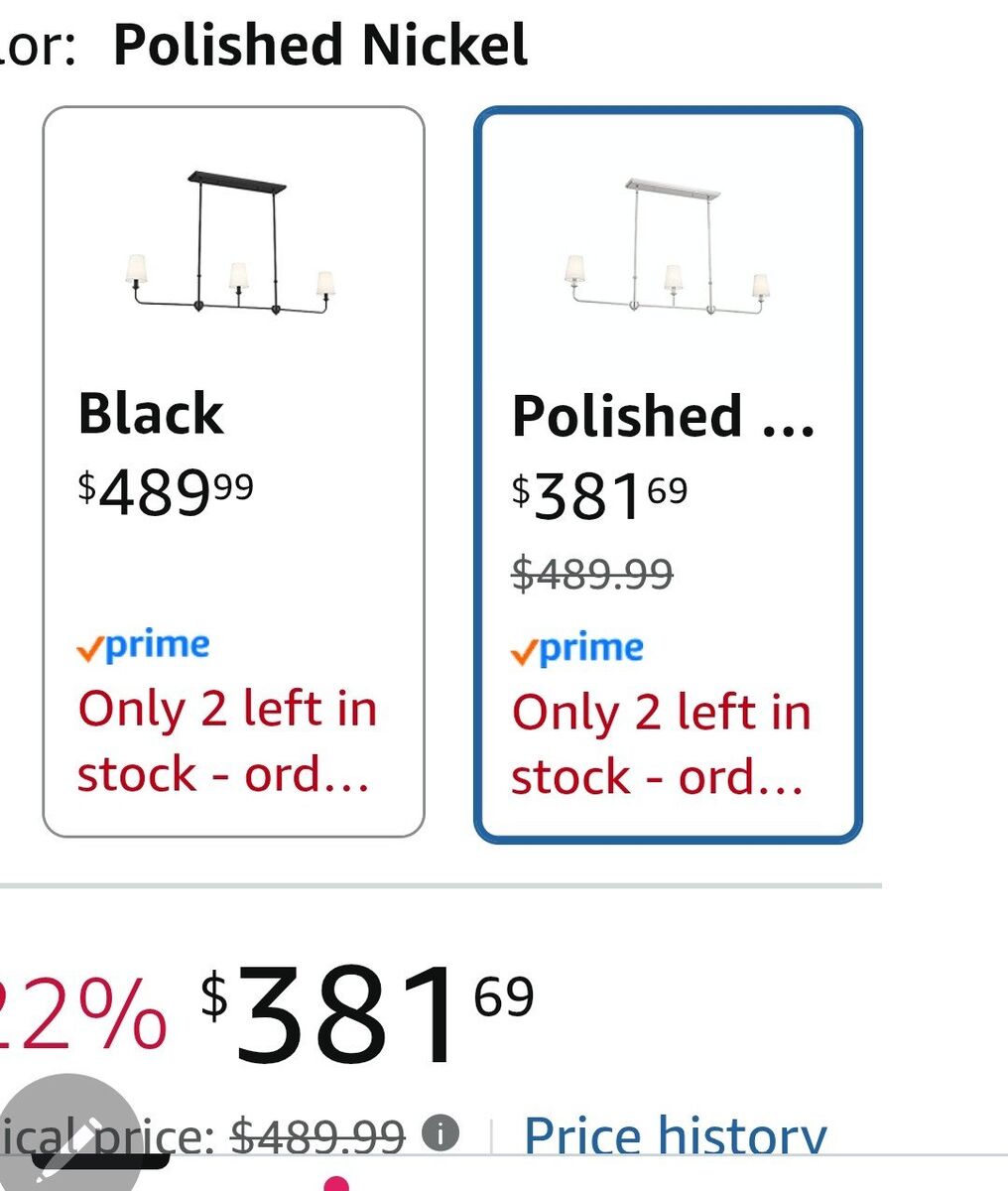Tap the info icon beside typical price
The height and width of the screenshot is (1191, 1008).
[x=441, y=1132]
